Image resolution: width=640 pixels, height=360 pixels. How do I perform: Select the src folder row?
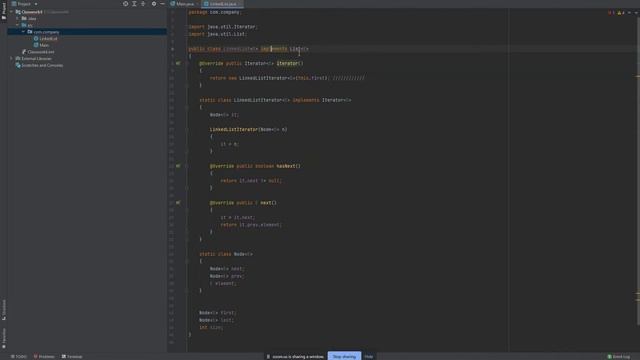tap(87, 25)
